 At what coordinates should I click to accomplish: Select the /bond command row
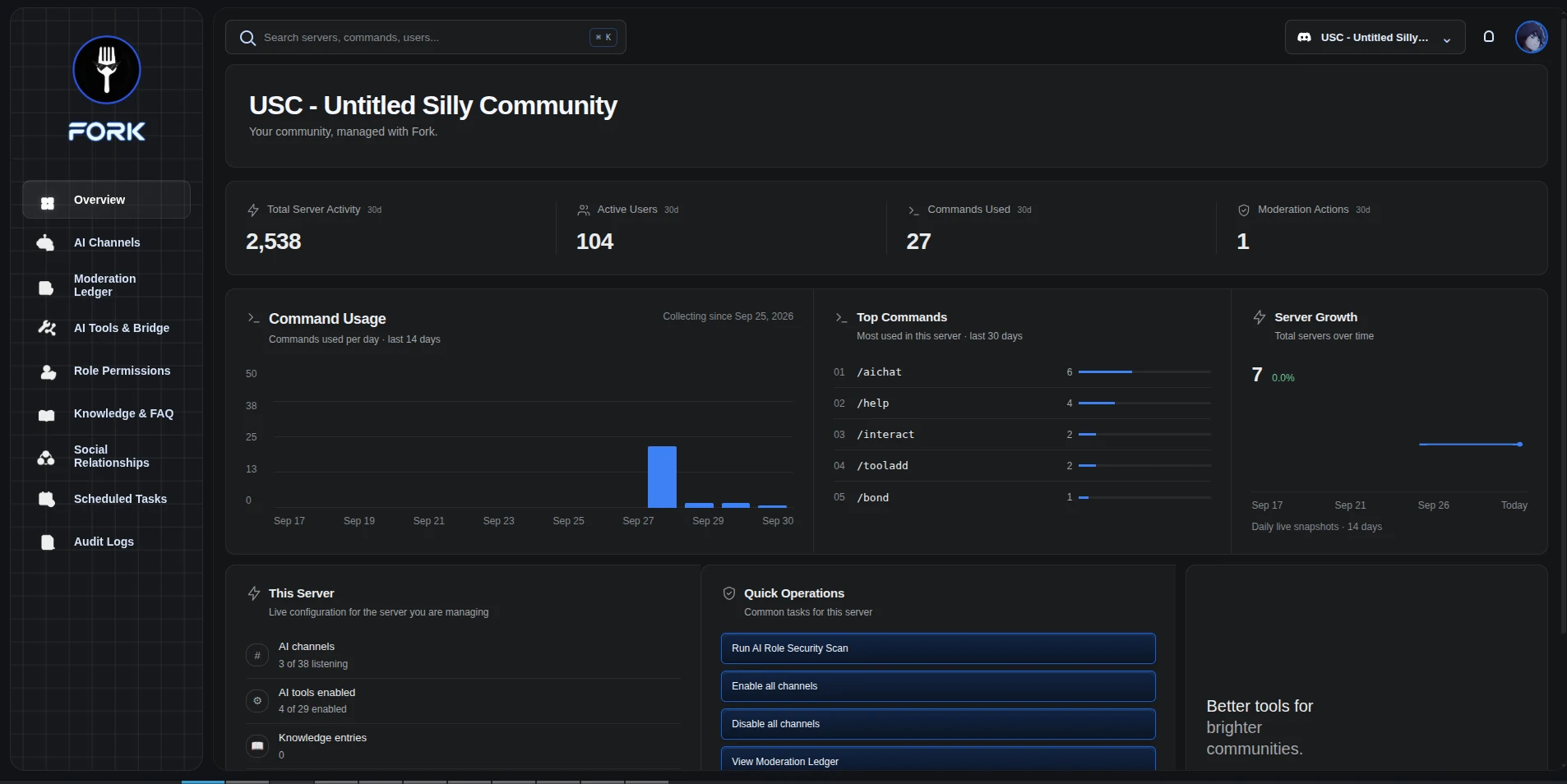pos(1022,497)
